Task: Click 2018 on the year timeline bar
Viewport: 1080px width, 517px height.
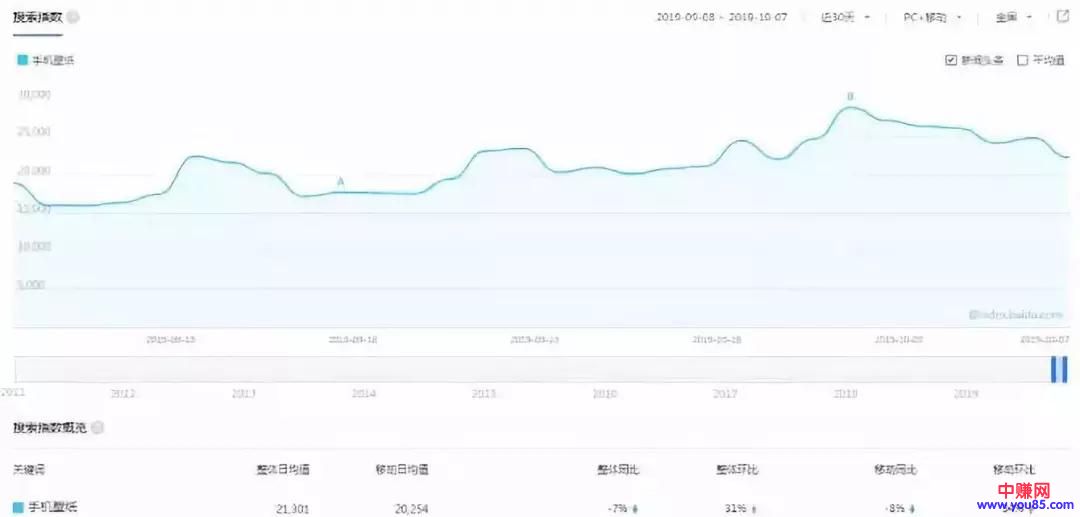Action: coord(846,394)
